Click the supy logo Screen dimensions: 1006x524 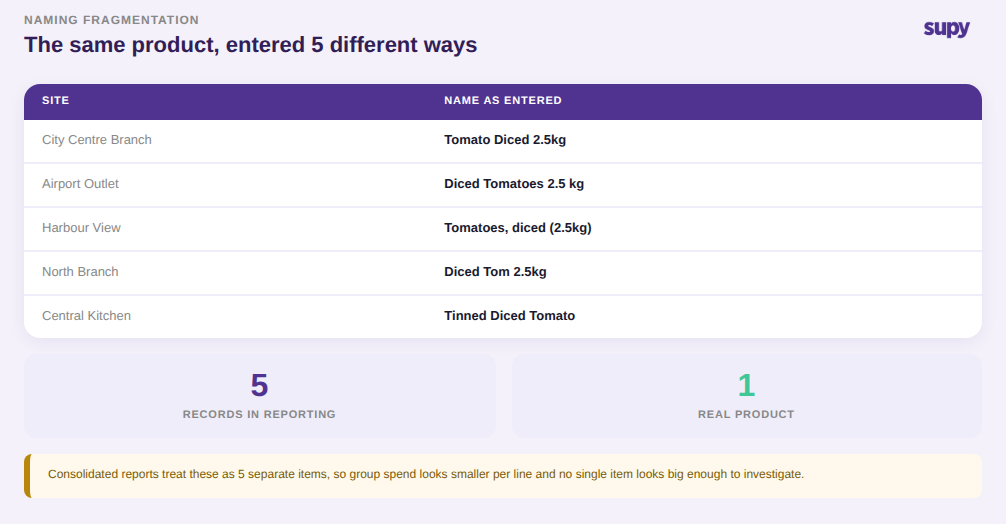[946, 29]
